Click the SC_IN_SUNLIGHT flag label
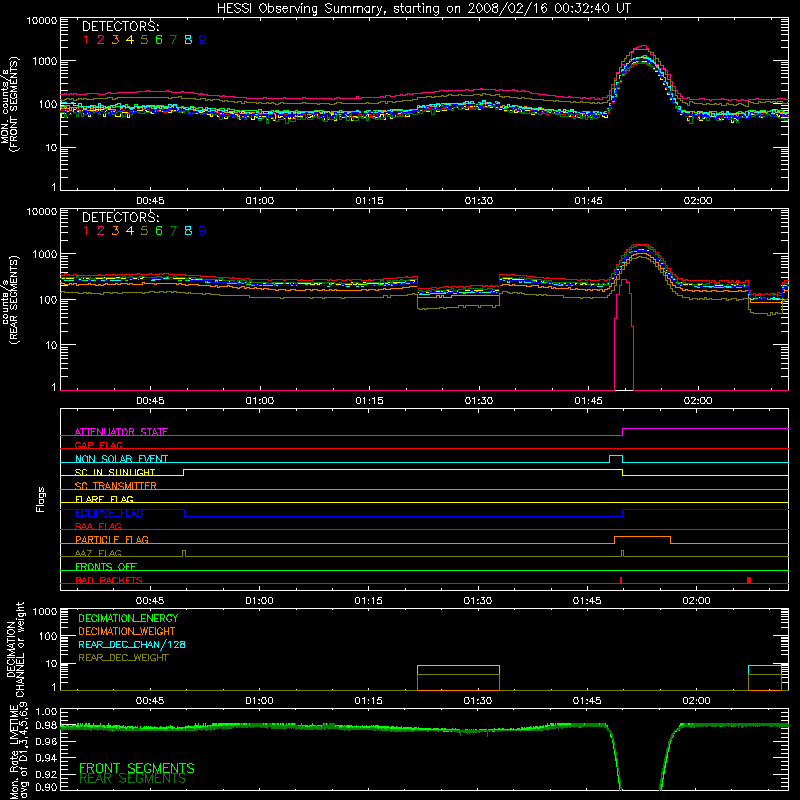This screenshot has height=800, width=800. pos(115,472)
